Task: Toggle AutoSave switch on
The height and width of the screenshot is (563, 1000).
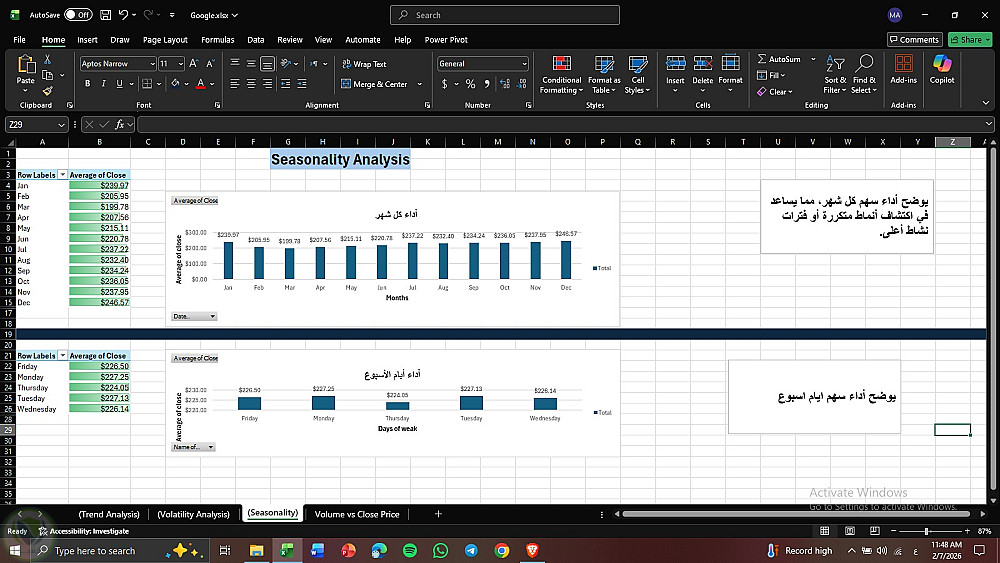Action: pos(78,15)
